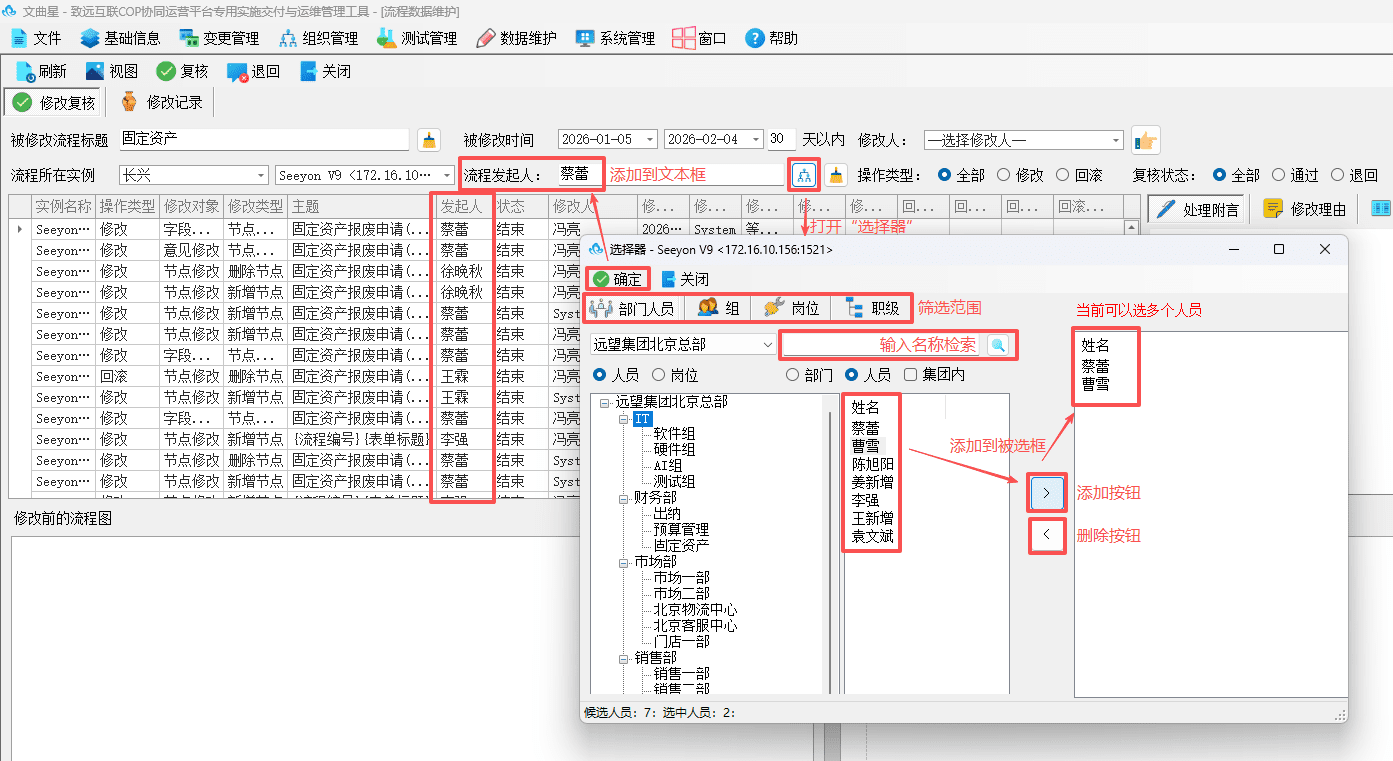Select the 修改 operation type radio button
Screen dimensions: 1393x761
coord(1003,175)
